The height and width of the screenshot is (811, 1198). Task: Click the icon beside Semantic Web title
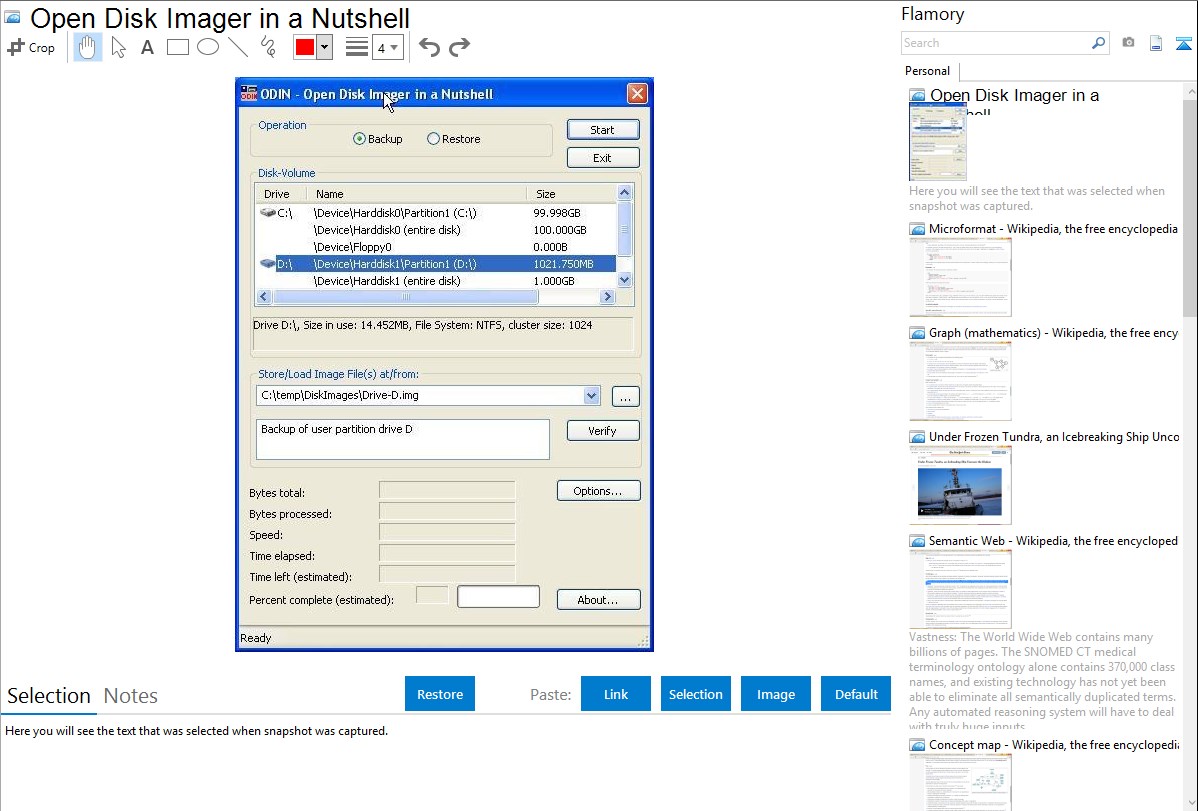(x=917, y=540)
